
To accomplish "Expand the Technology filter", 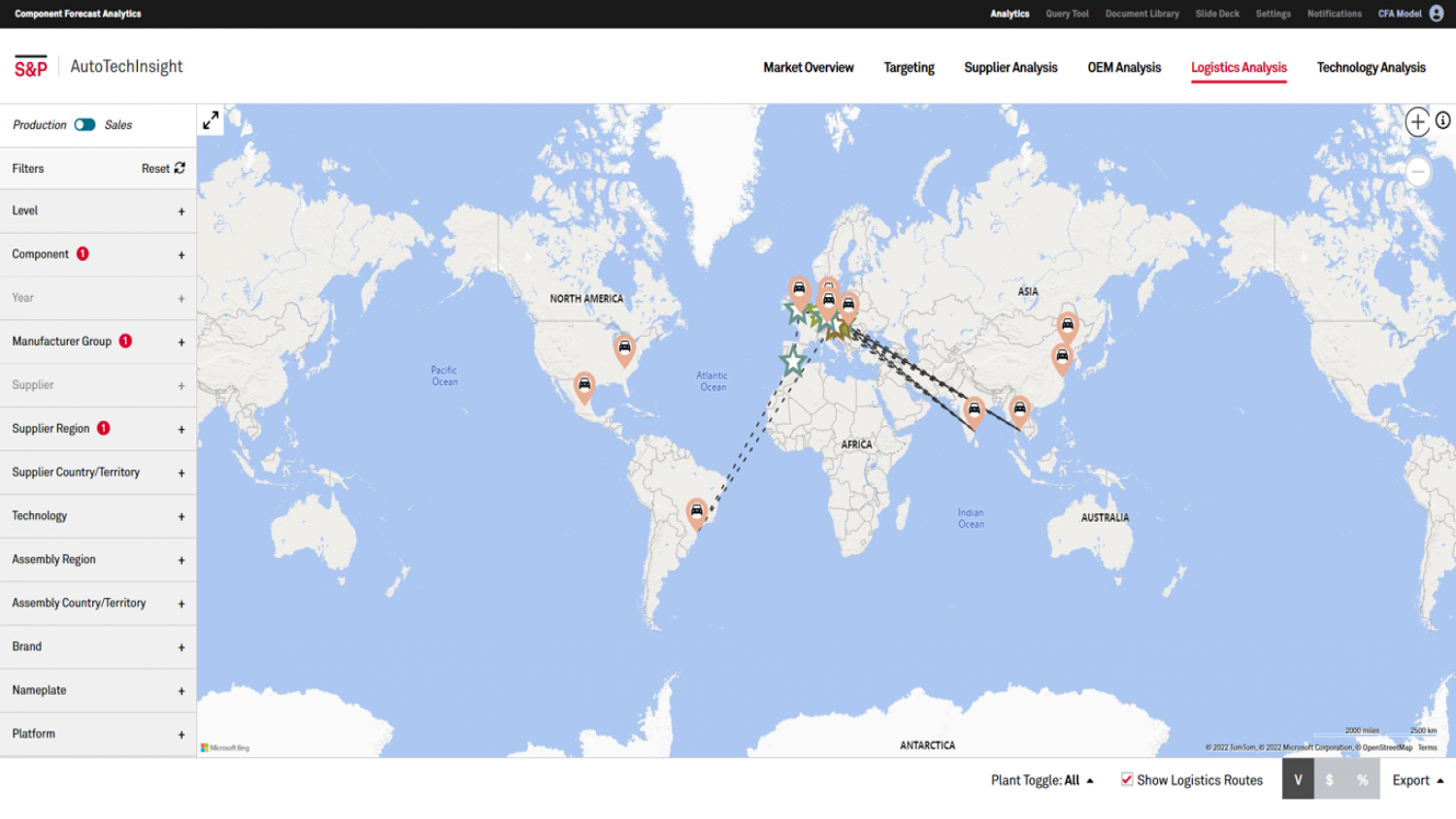I will pyautogui.click(x=182, y=516).
